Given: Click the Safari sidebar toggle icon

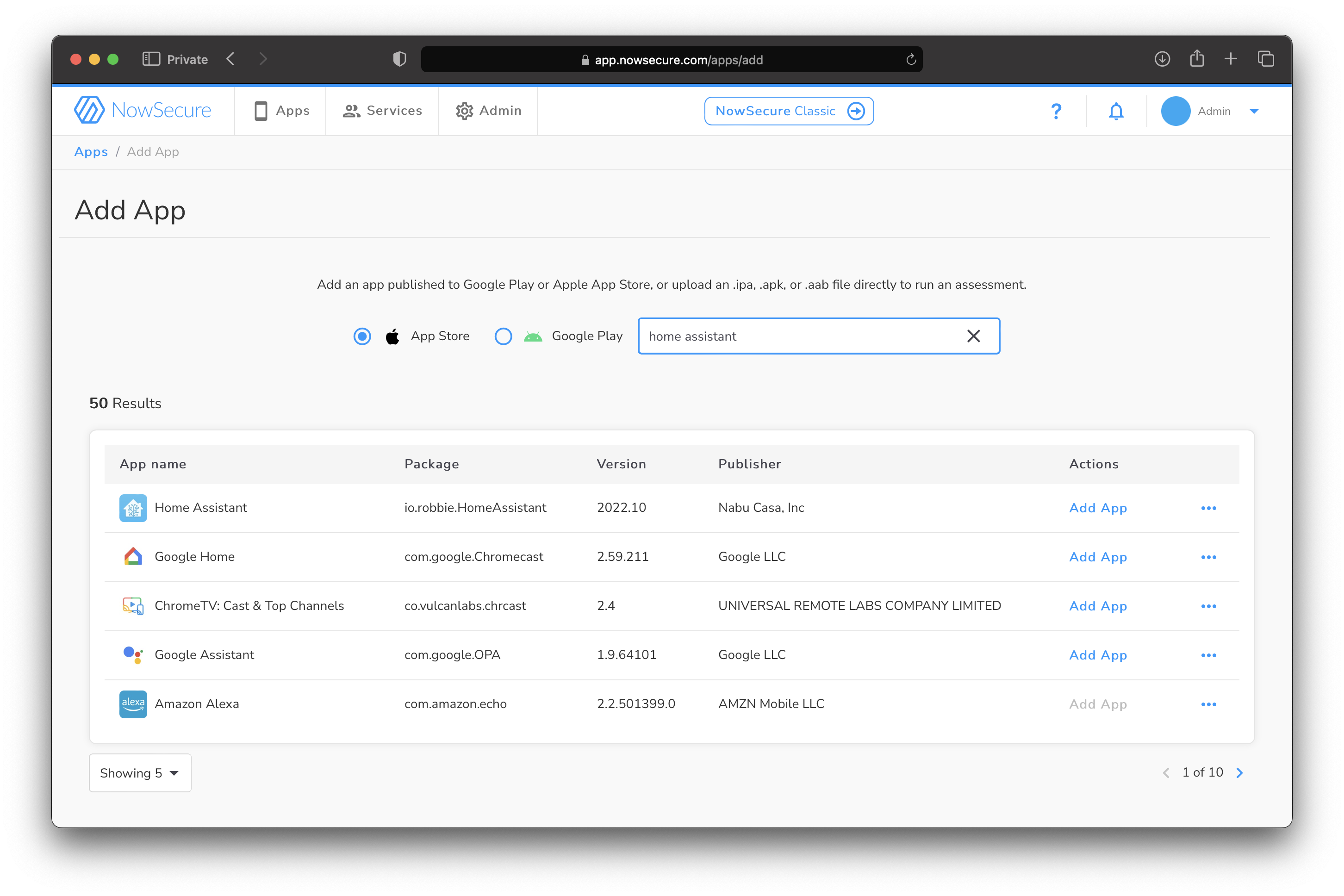Looking at the screenshot, I should (x=151, y=59).
